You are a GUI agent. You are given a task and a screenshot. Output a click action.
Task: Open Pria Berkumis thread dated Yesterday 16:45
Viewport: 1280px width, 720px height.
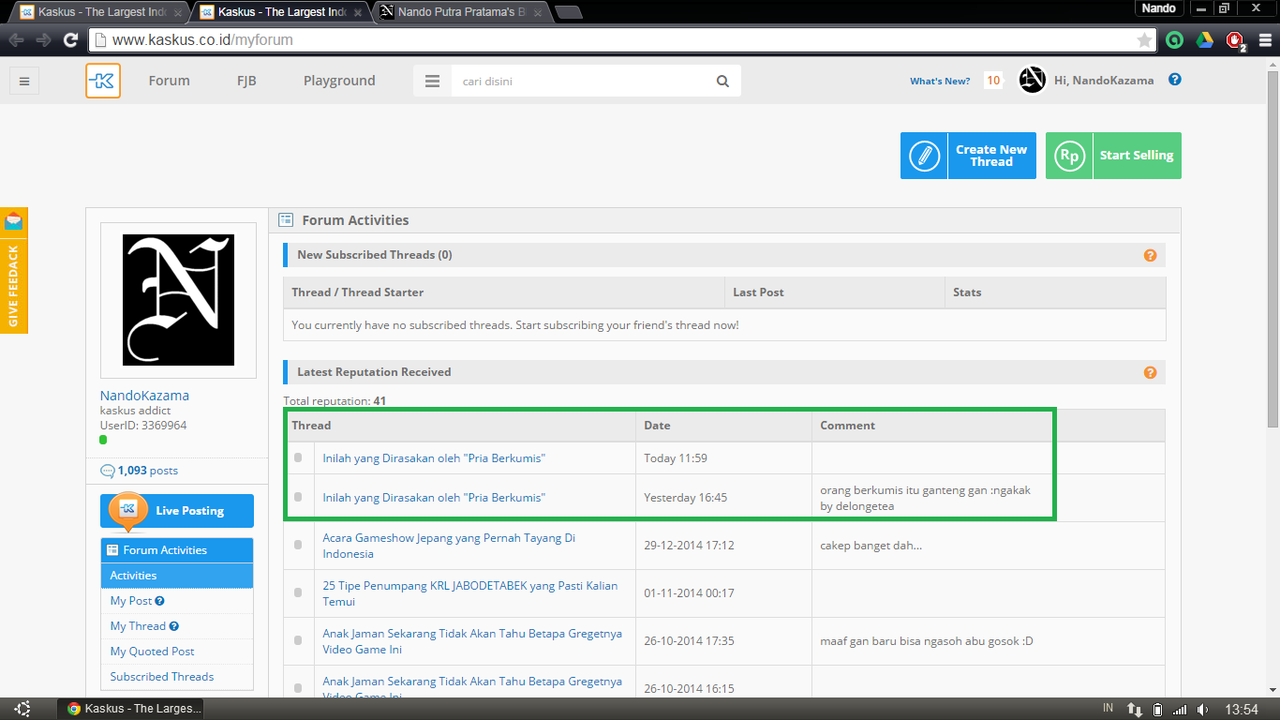pos(434,497)
